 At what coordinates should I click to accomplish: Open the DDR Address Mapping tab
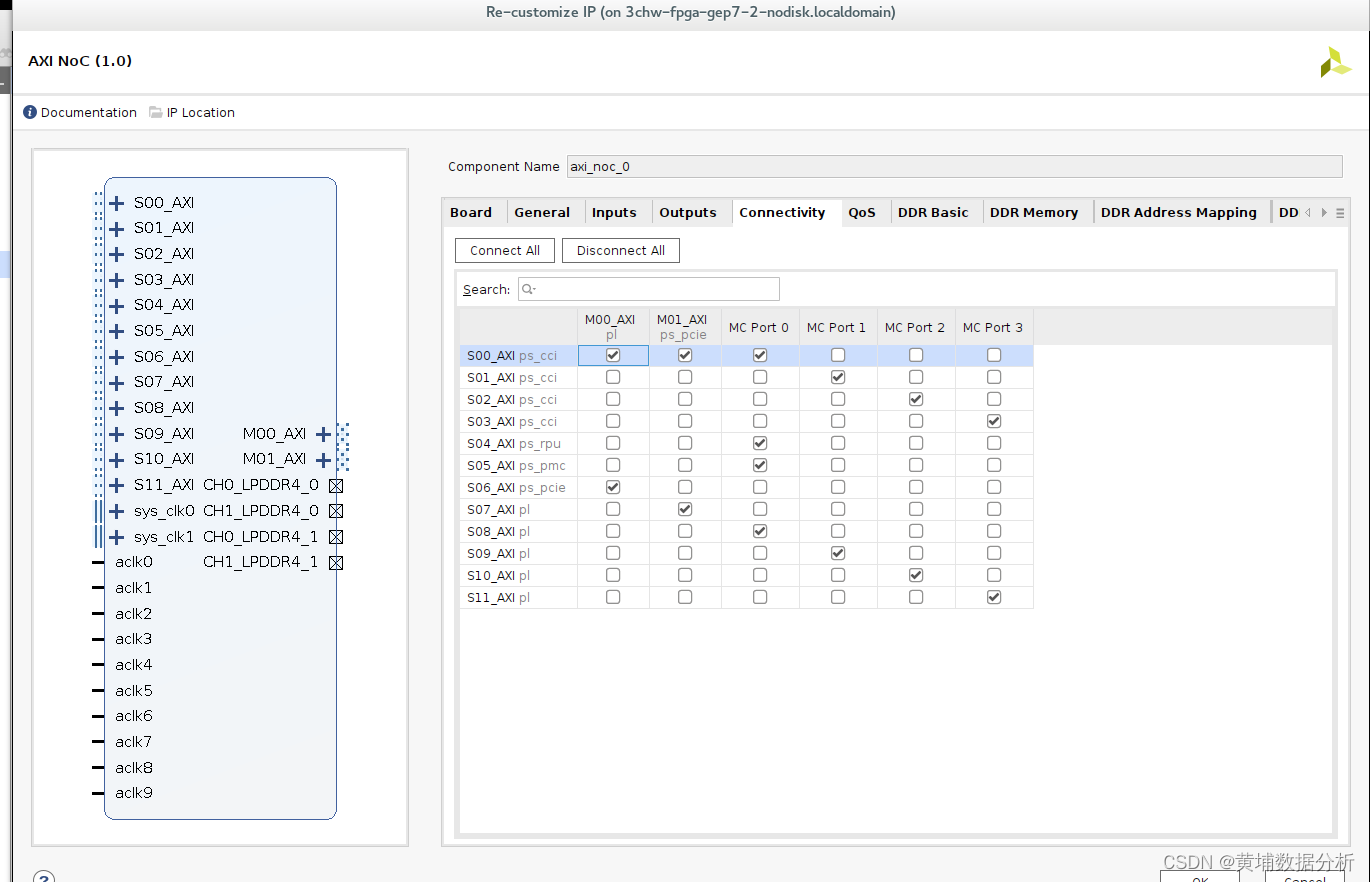click(1179, 212)
